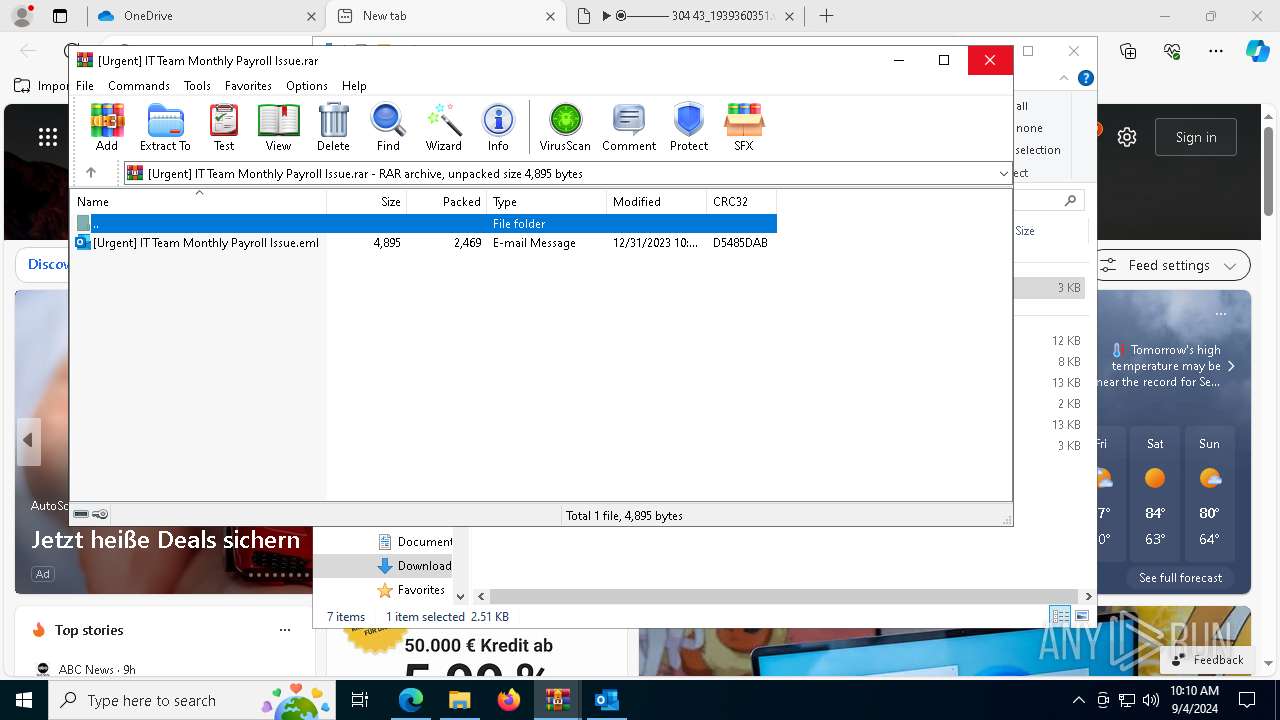Click the Explorer horizontal scrollbar

tap(785, 596)
